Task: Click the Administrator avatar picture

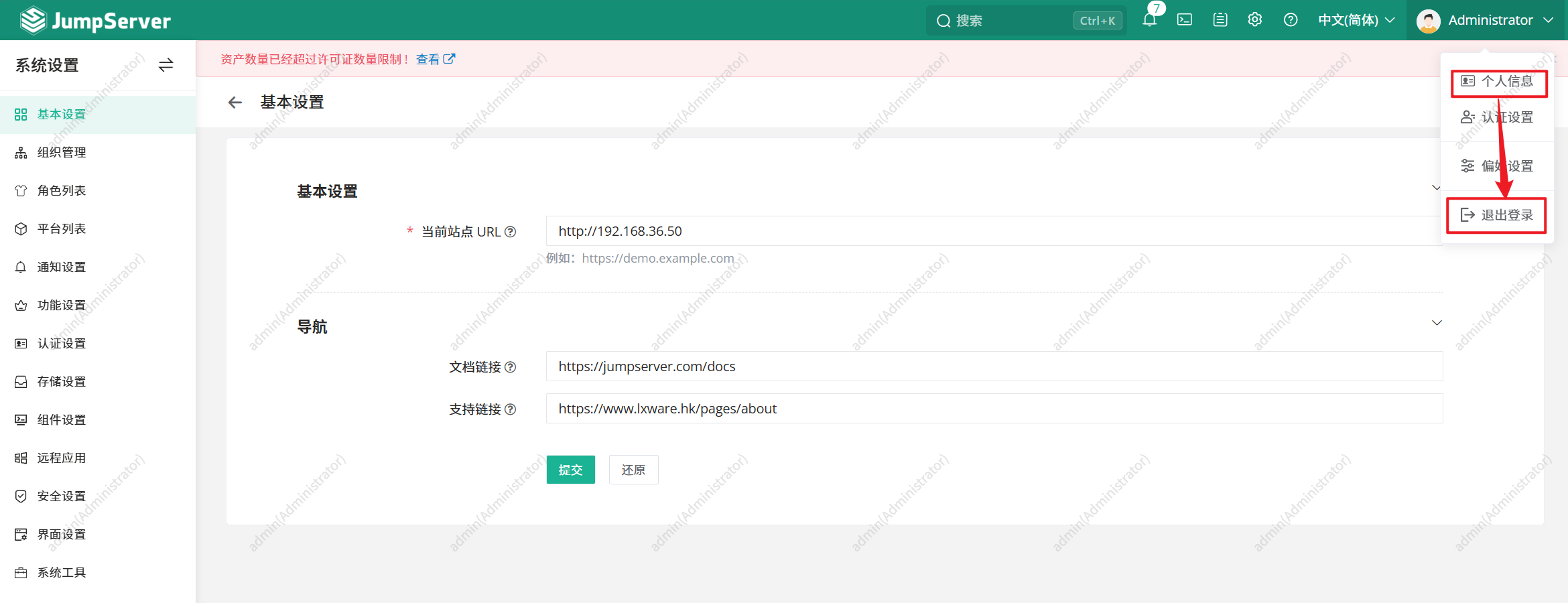Action: pos(1429,21)
